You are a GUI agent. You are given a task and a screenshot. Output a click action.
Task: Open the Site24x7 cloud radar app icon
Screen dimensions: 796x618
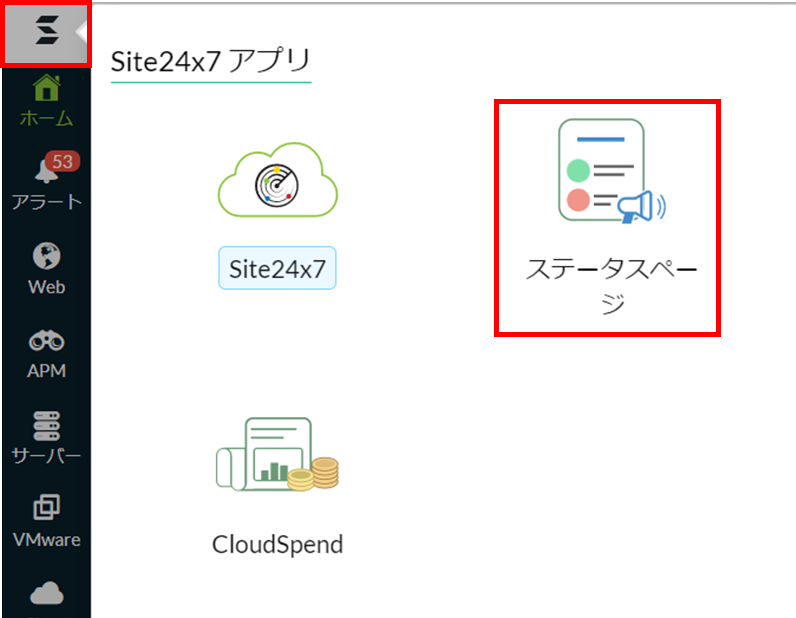click(x=277, y=180)
